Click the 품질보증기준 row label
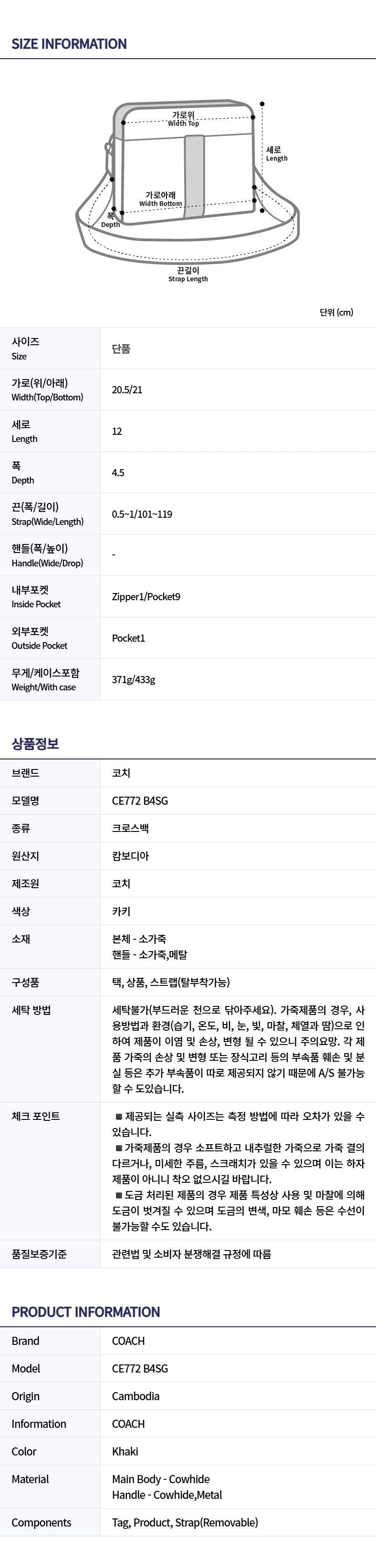This screenshot has width=376, height=1568. click(x=39, y=1254)
